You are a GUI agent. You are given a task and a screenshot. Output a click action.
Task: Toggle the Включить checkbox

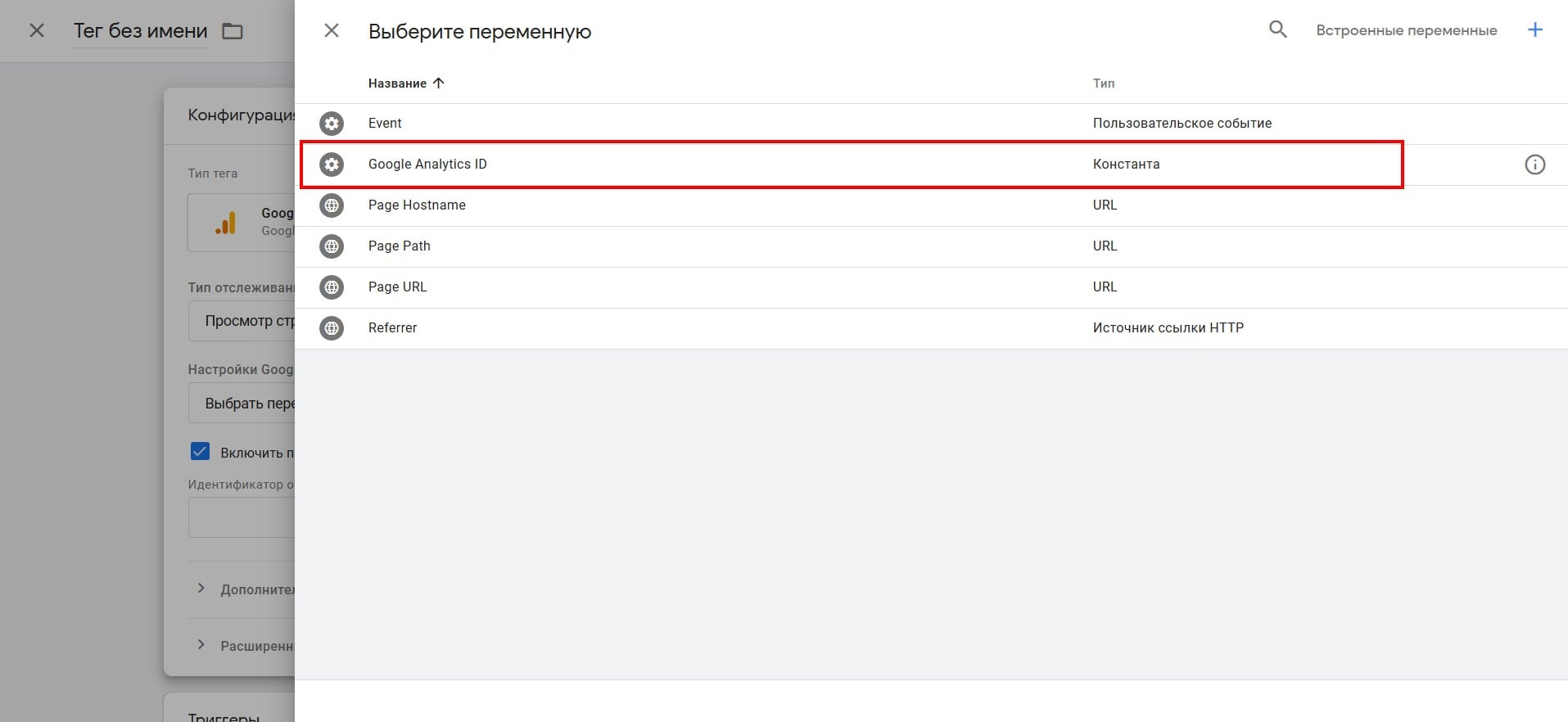(x=200, y=452)
